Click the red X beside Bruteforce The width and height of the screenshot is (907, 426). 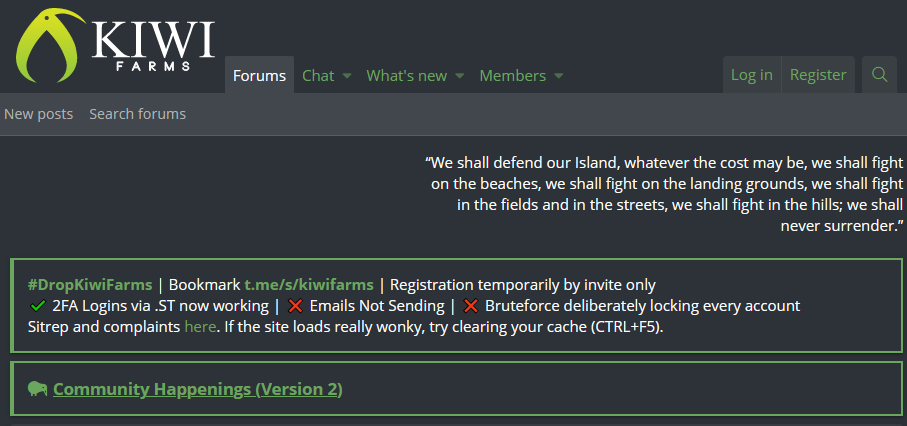click(x=470, y=306)
